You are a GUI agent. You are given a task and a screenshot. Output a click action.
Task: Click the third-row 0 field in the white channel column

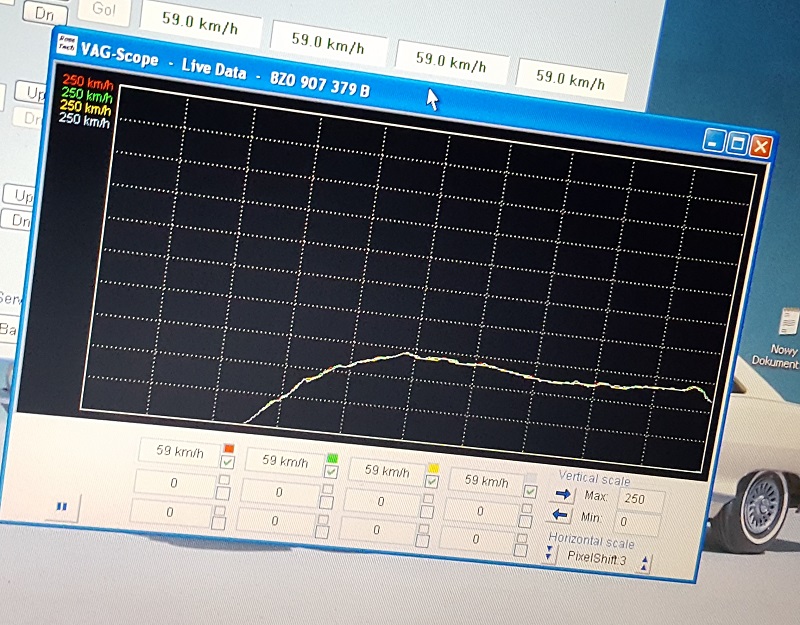476,539
